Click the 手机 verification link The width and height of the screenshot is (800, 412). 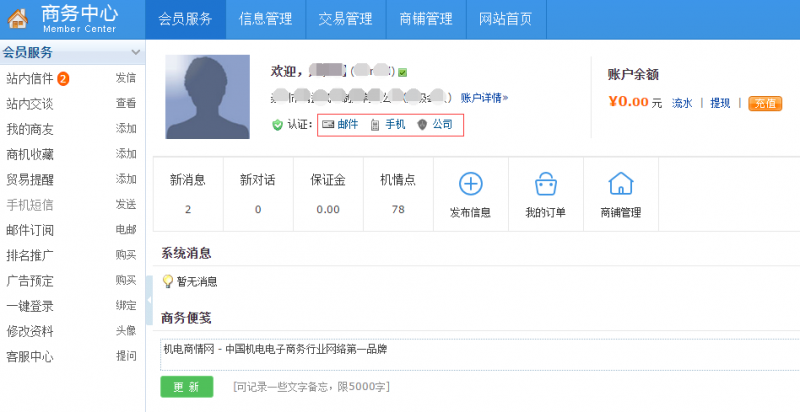click(x=395, y=124)
